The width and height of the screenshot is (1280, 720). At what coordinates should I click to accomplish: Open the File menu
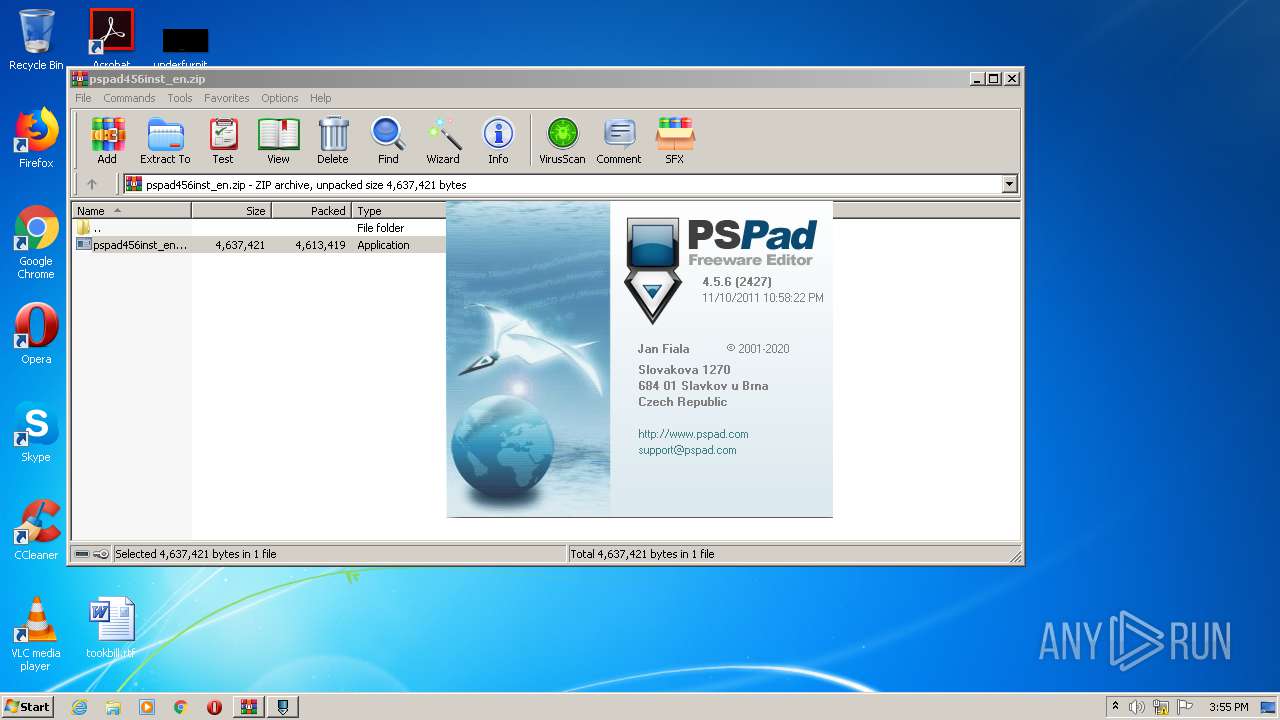point(83,98)
